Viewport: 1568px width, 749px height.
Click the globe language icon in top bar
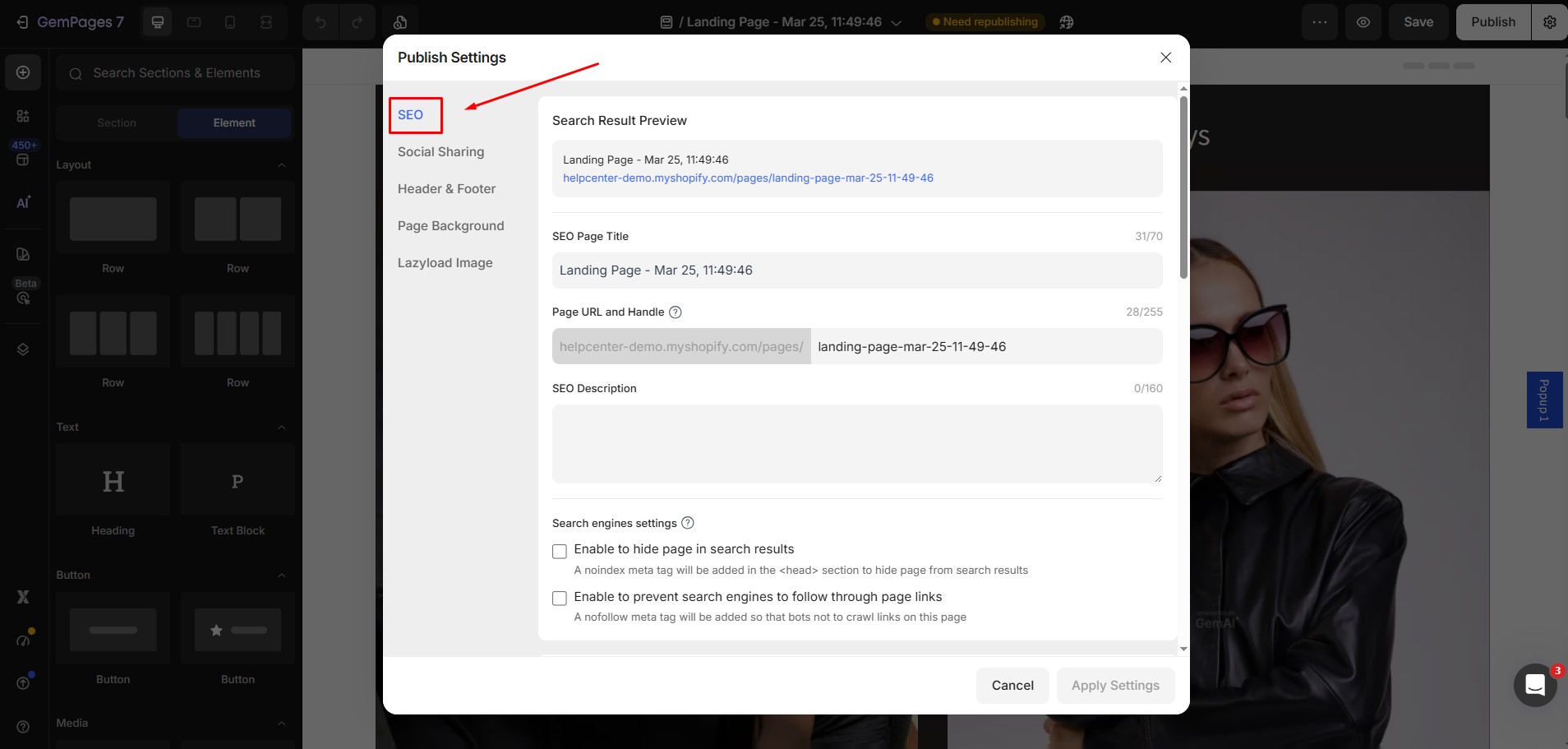(1067, 22)
